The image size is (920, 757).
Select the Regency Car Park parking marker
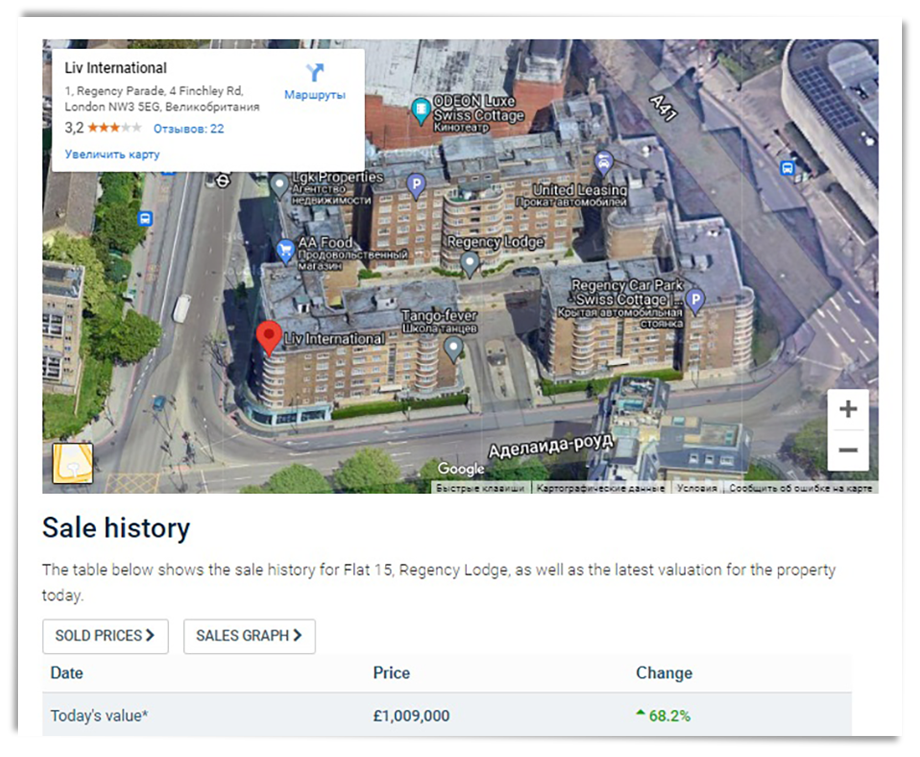coord(694,299)
